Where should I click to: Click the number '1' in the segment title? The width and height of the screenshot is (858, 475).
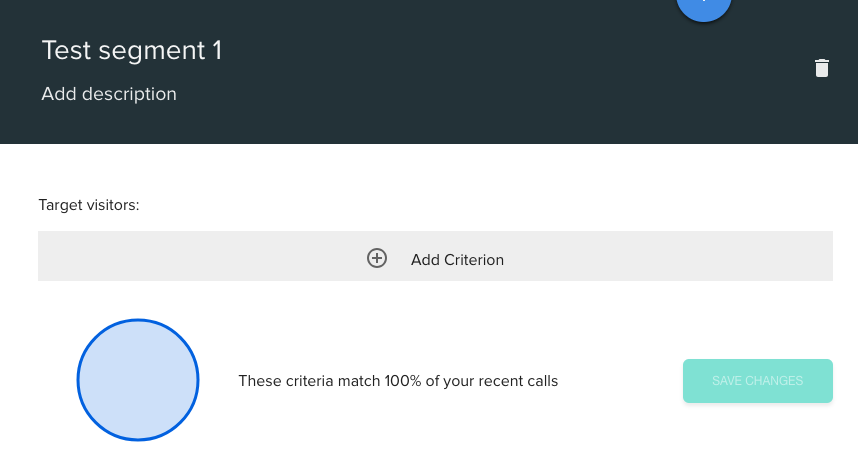(217, 50)
